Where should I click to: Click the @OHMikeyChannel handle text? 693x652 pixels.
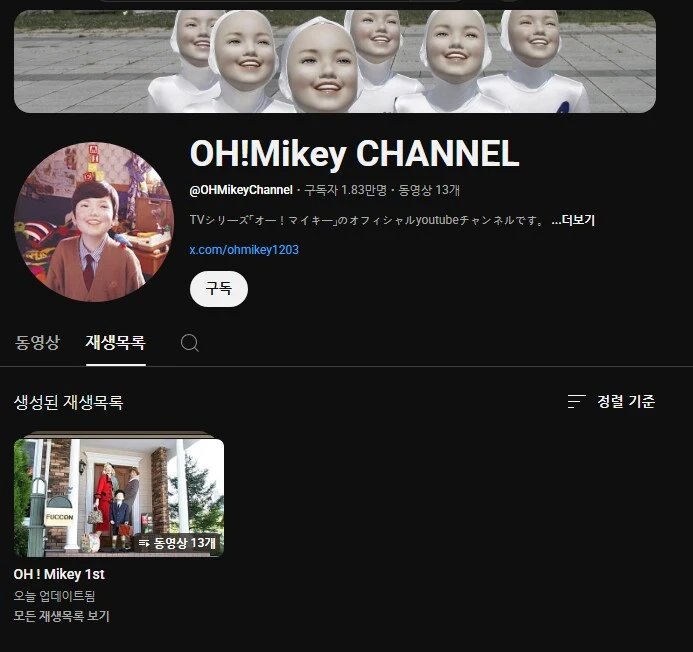pyautogui.click(x=241, y=190)
